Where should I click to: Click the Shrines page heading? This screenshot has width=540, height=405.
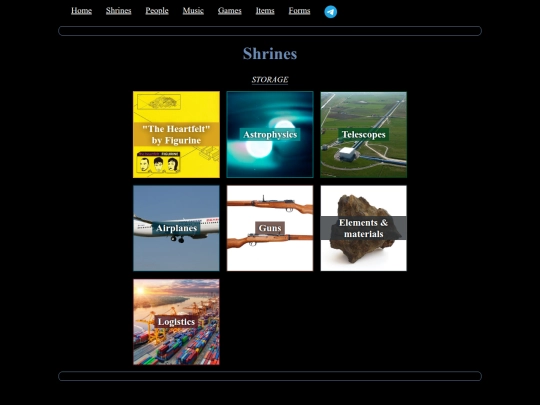(270, 54)
